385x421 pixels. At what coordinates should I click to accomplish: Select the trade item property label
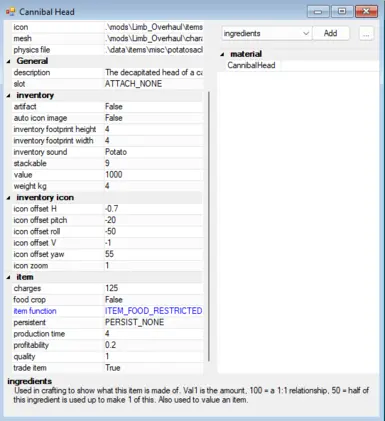point(30,368)
